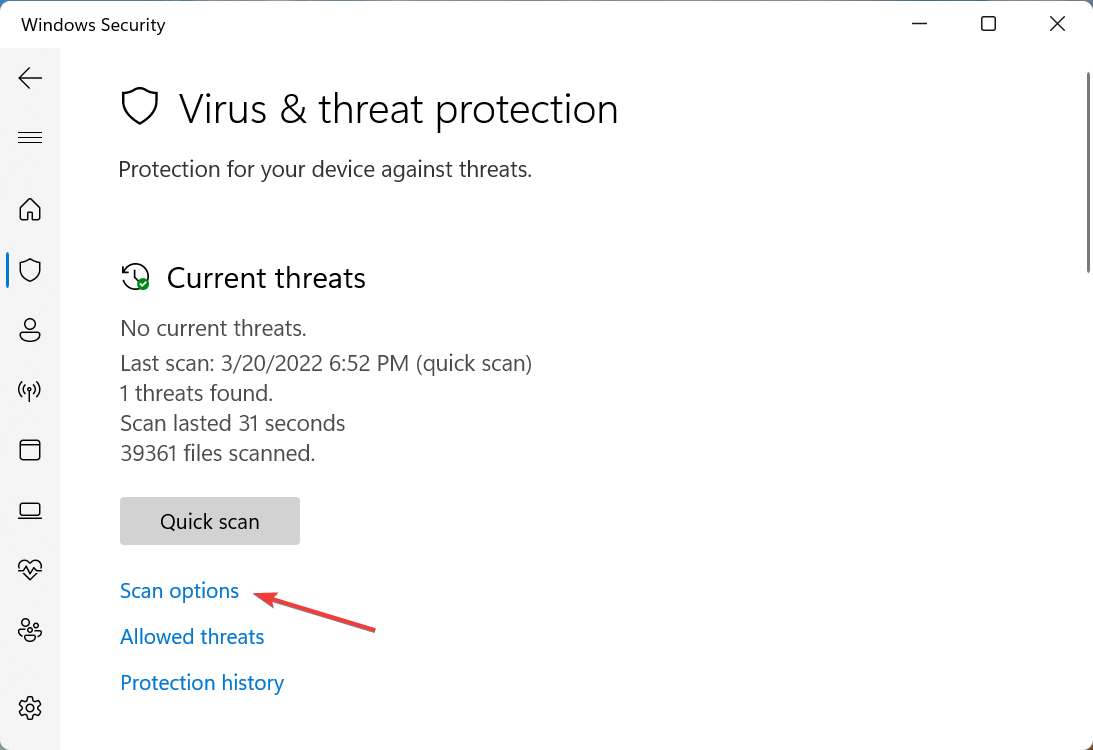The image size is (1093, 750).
Task: View Allowed threats
Action: tap(191, 636)
